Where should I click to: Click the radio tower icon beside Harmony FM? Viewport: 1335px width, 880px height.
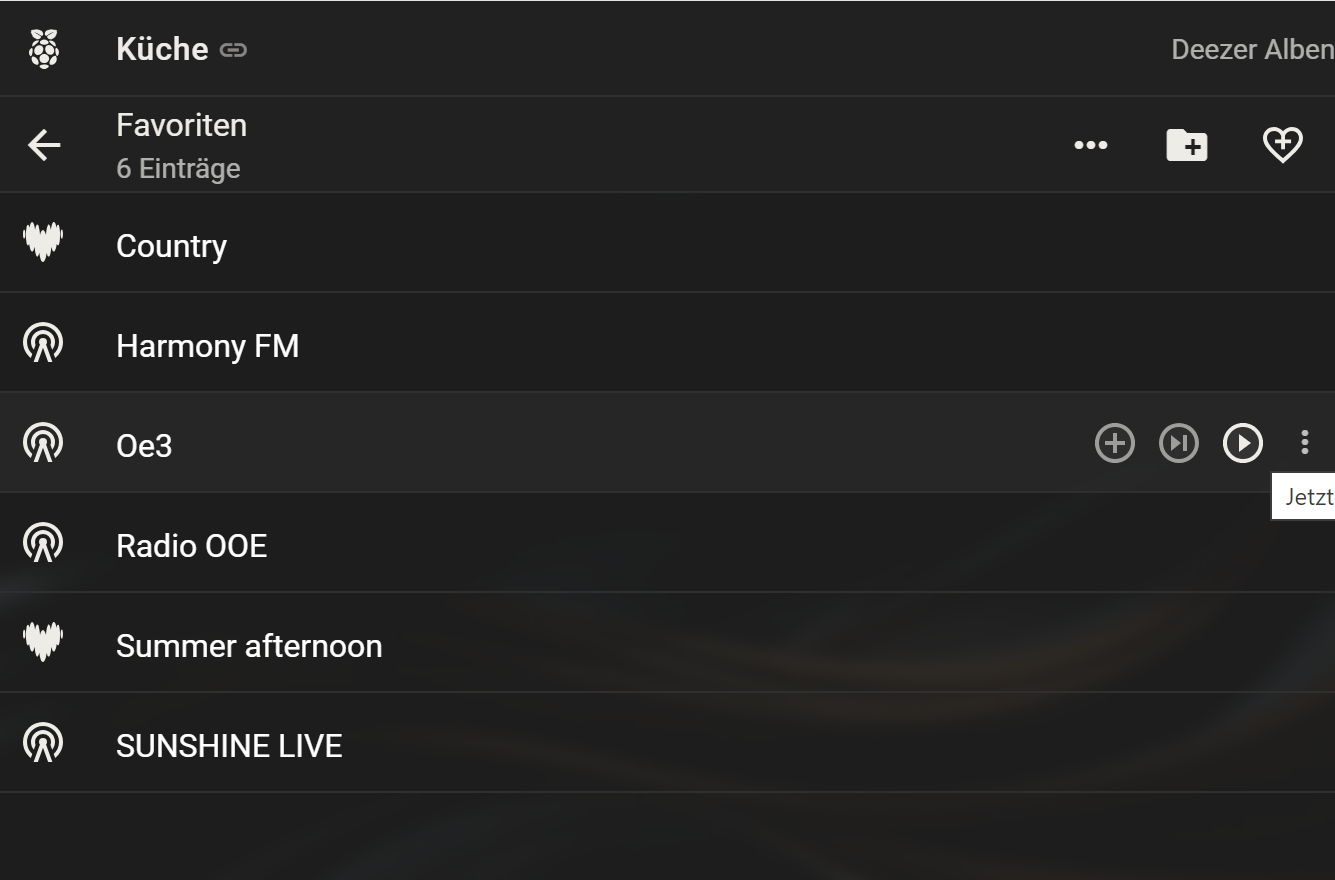click(43, 344)
